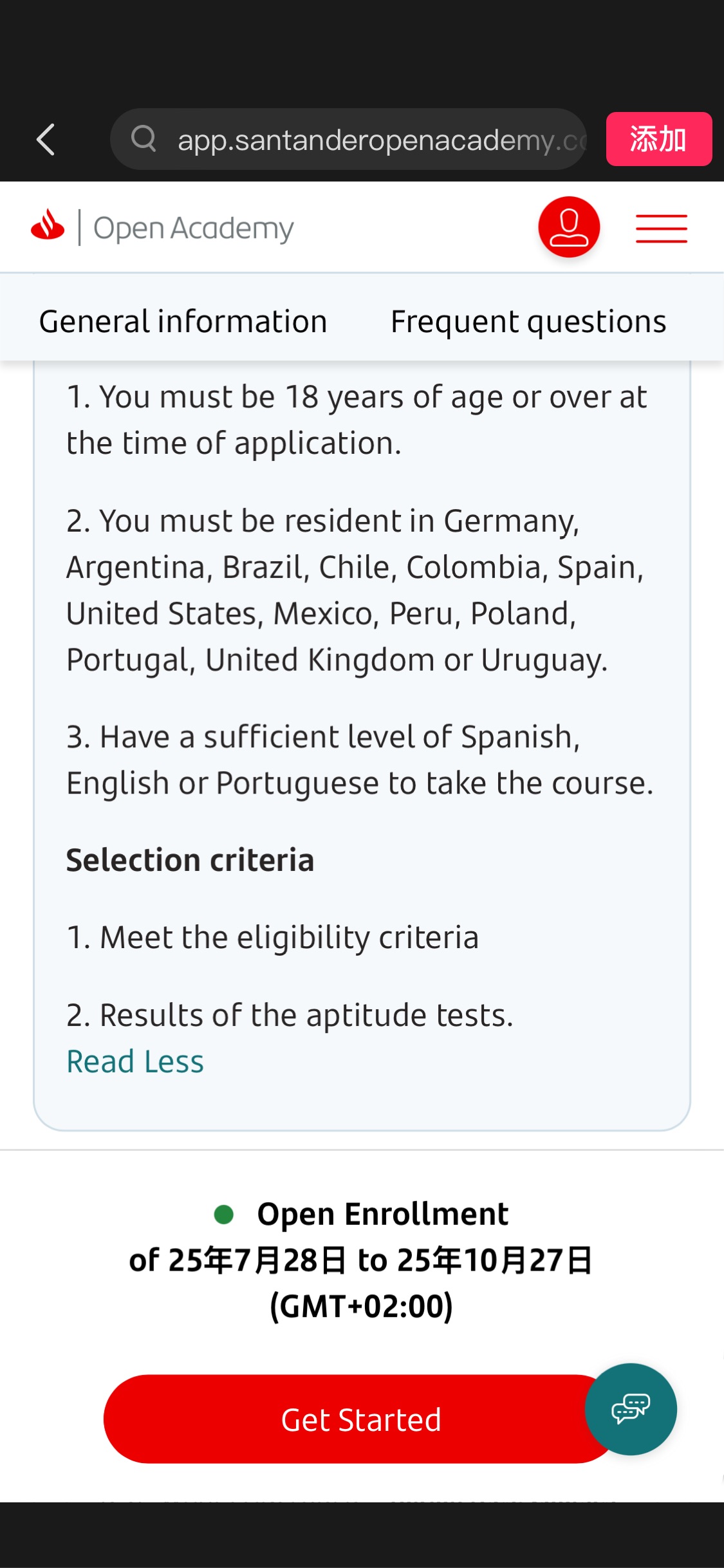Open the hamburger menu

point(661,229)
